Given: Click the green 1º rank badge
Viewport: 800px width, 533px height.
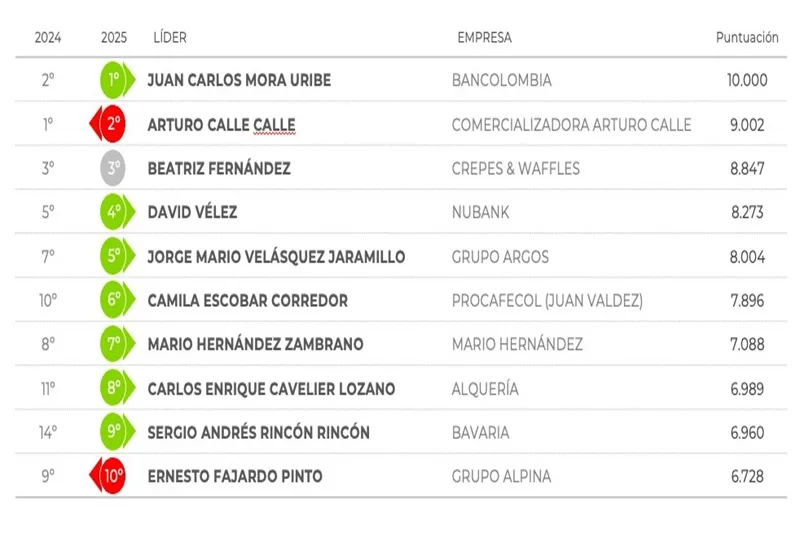Looking at the screenshot, I should [x=114, y=80].
